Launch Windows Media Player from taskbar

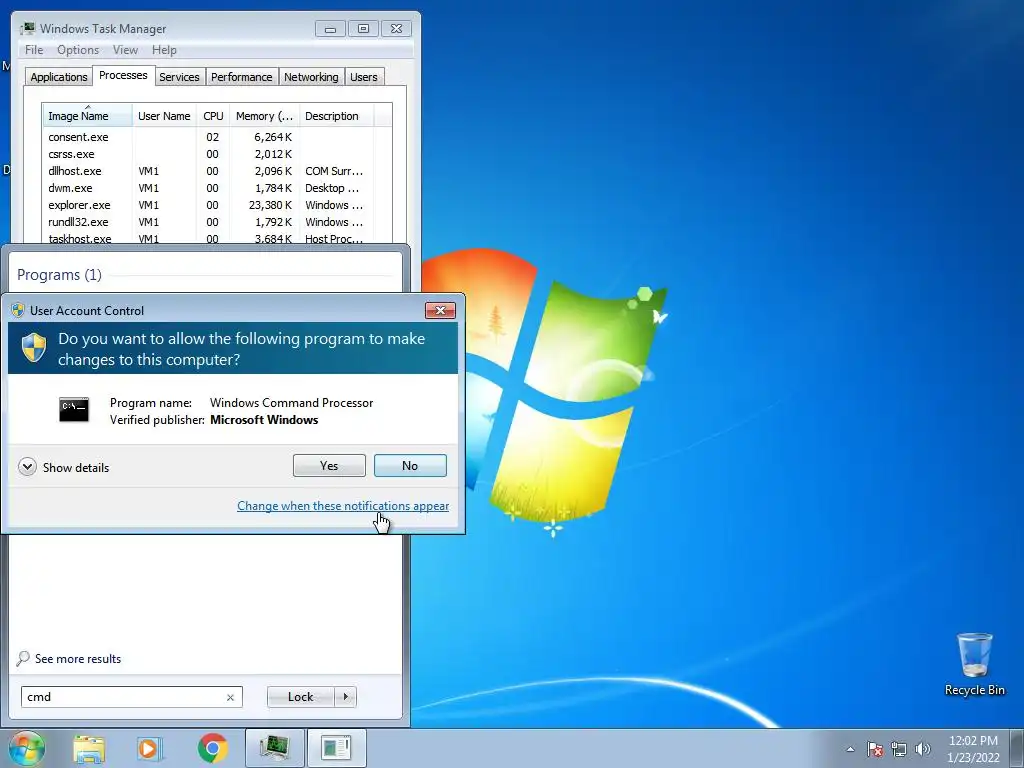pyautogui.click(x=150, y=748)
